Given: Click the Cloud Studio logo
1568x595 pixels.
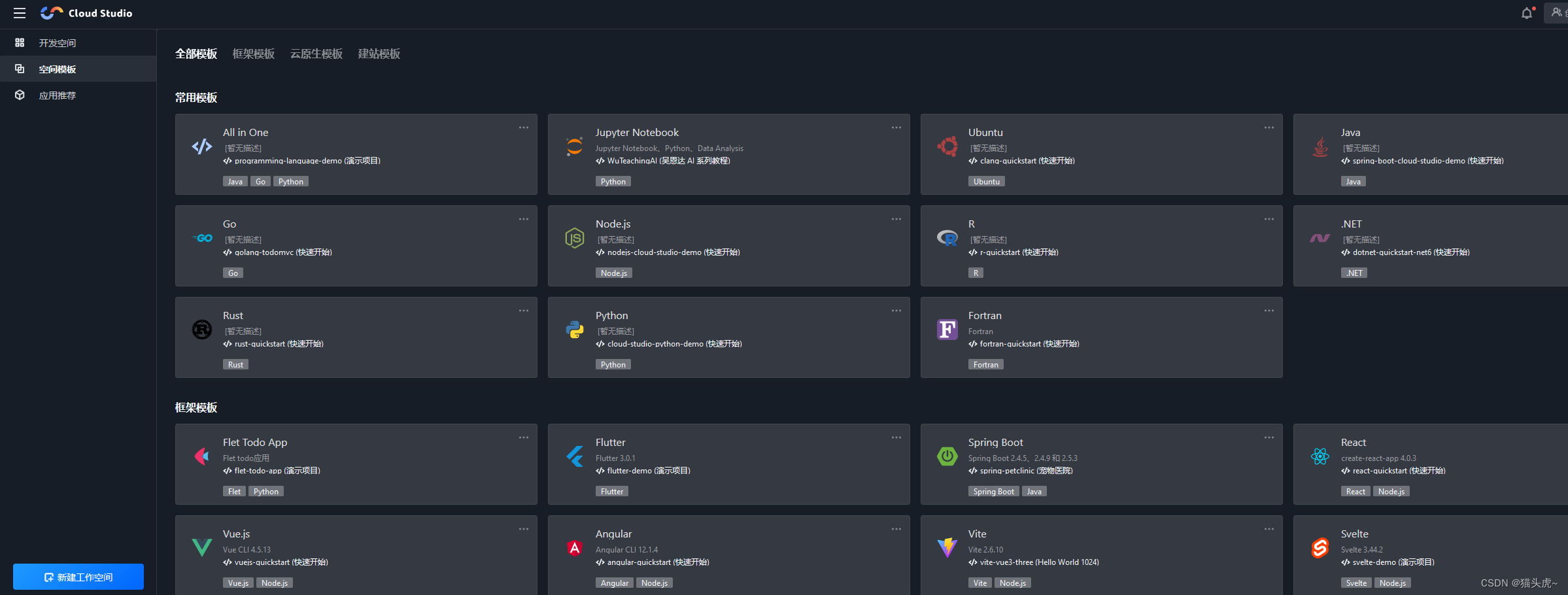Looking at the screenshot, I should pyautogui.click(x=86, y=13).
